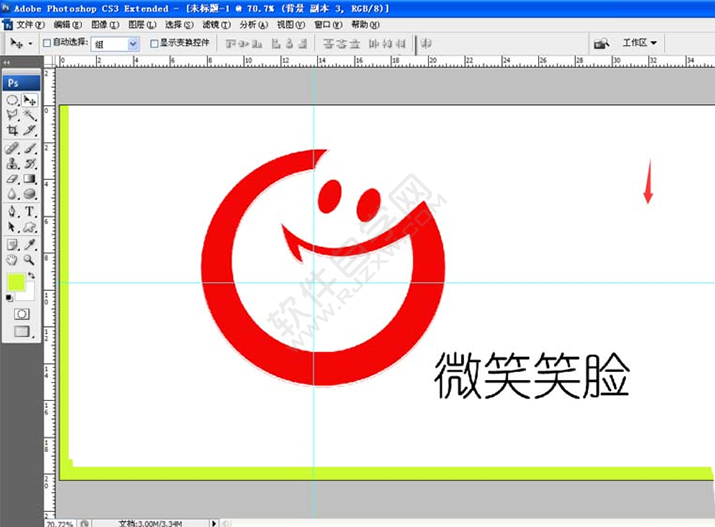
Task: Select the Pen tool
Action: pos(12,211)
